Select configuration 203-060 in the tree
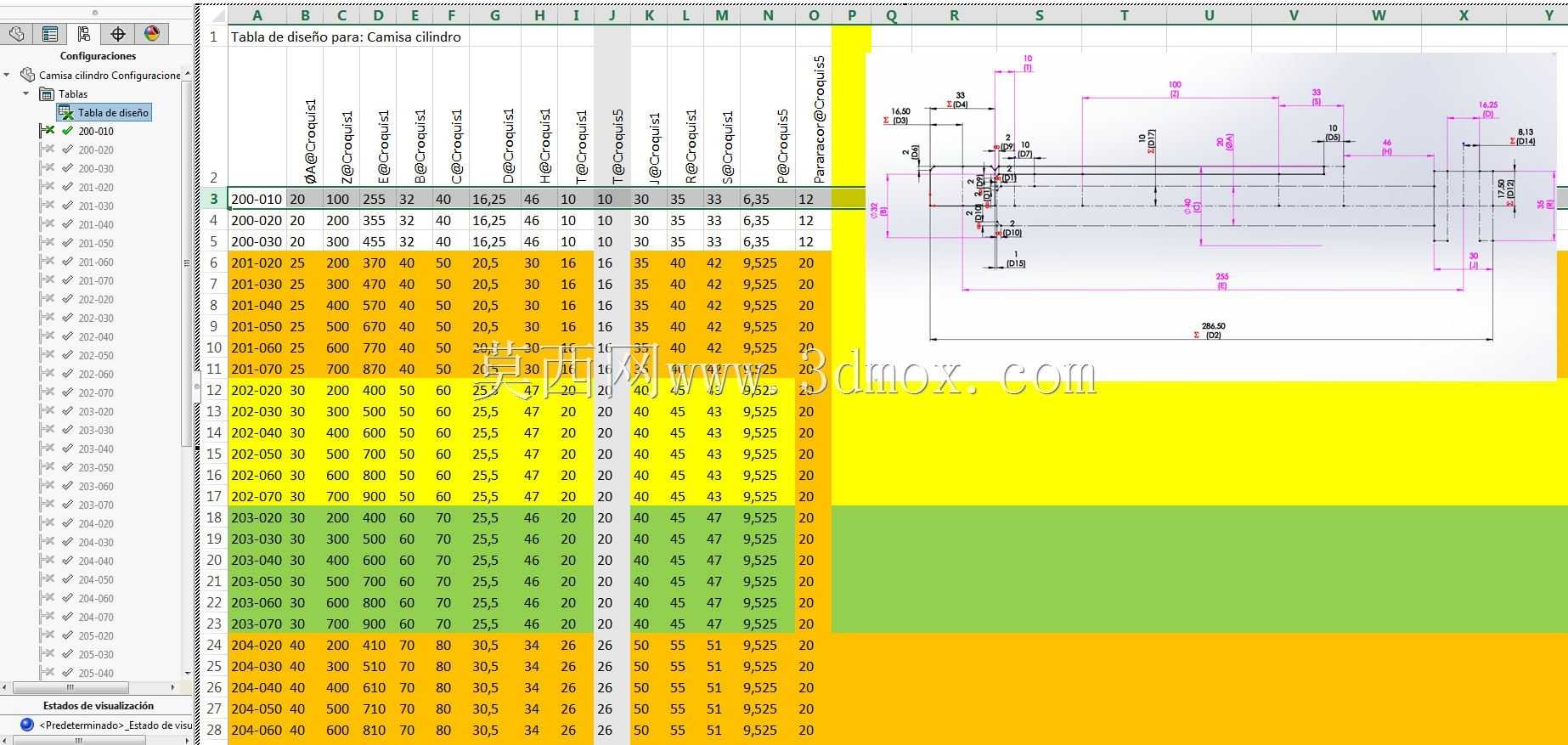The image size is (1568, 745). click(x=96, y=486)
